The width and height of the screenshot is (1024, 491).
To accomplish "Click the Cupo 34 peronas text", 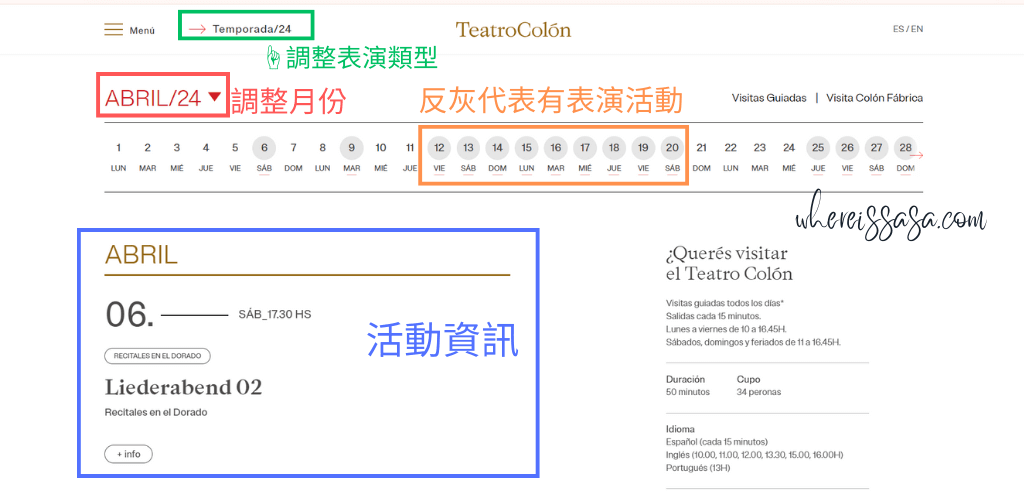I will [x=759, y=386].
